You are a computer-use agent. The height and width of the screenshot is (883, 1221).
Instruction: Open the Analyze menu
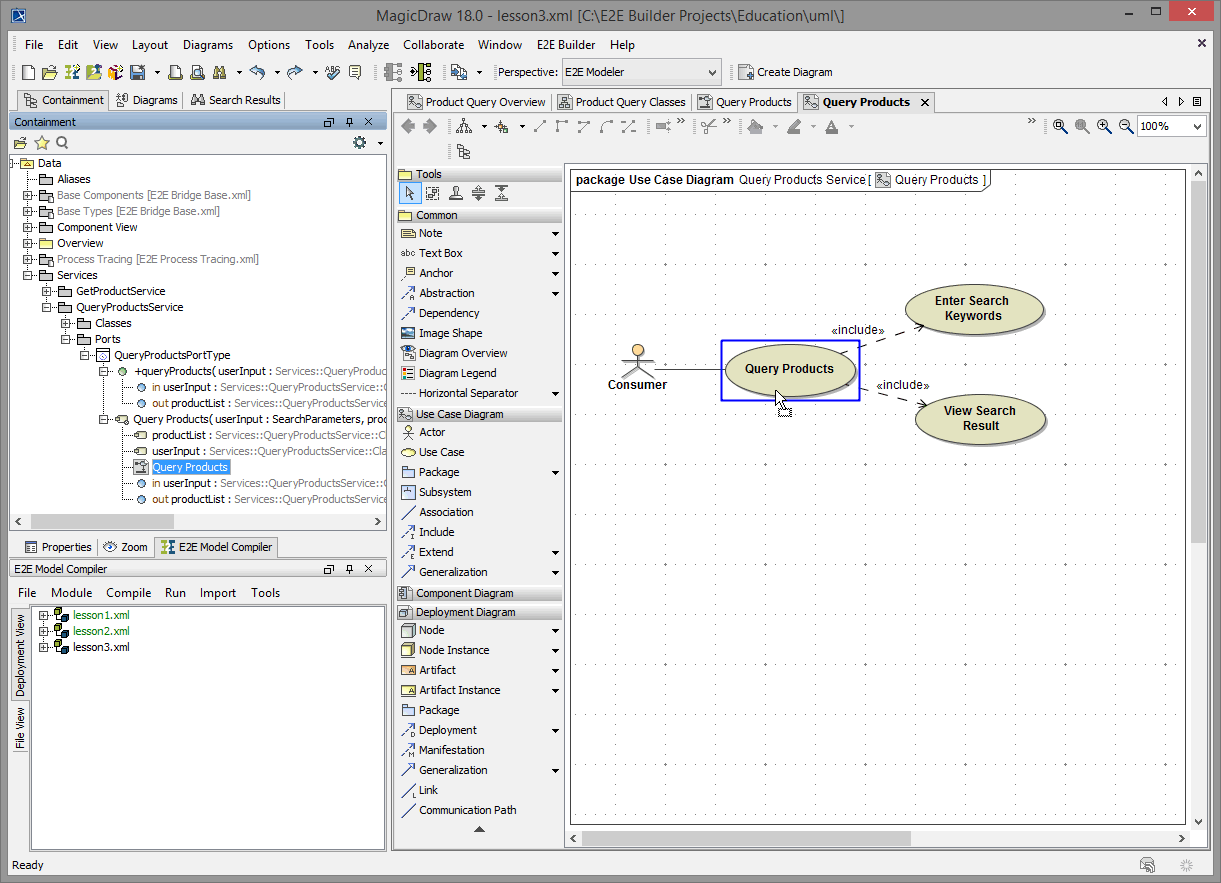tap(368, 45)
